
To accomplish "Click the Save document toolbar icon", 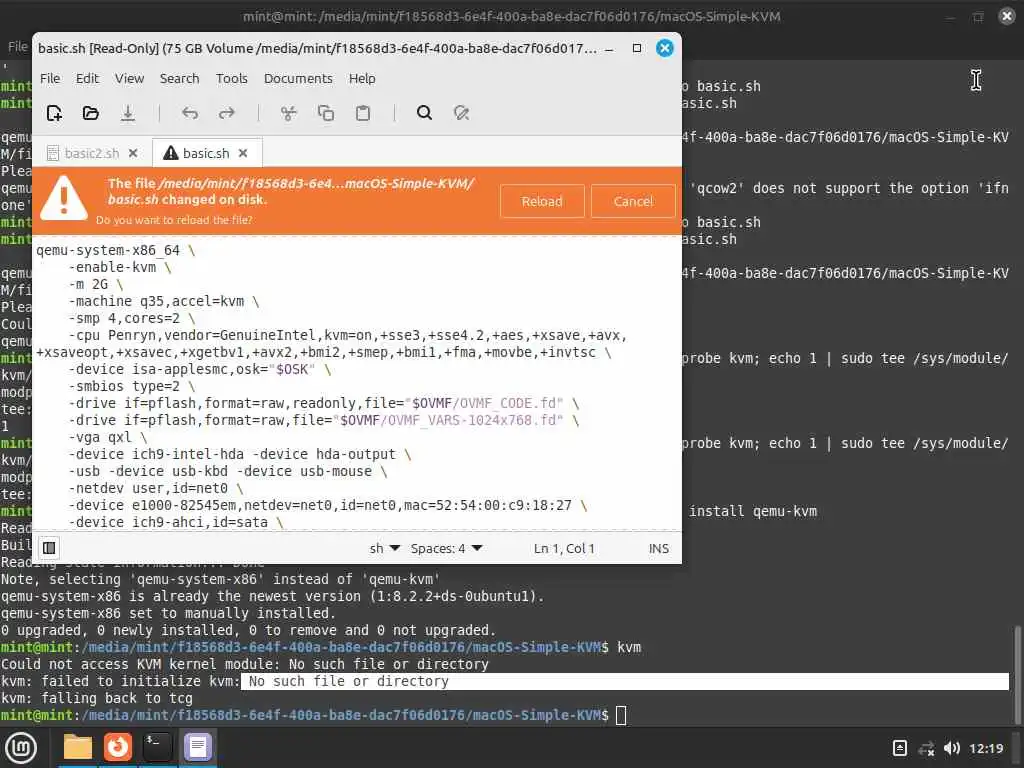I will point(127,113).
